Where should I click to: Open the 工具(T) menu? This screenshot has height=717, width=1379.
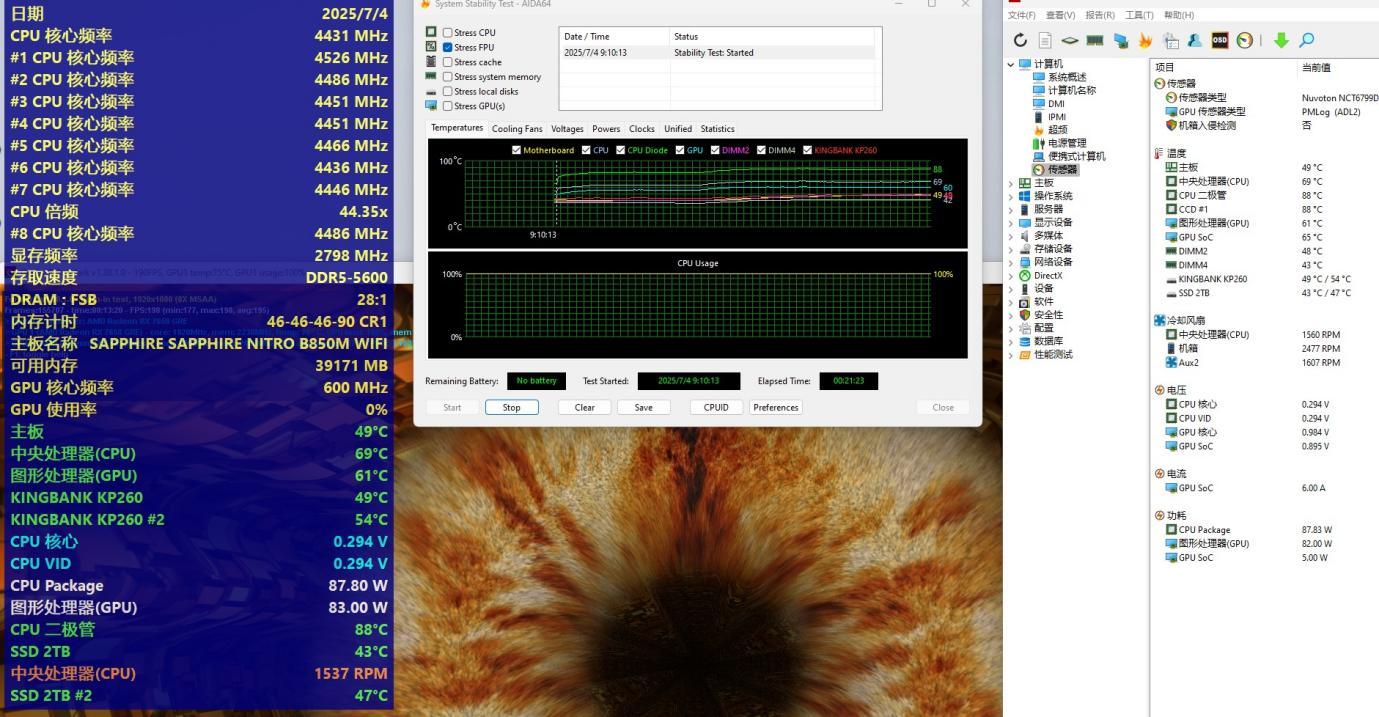pyautogui.click(x=1139, y=15)
